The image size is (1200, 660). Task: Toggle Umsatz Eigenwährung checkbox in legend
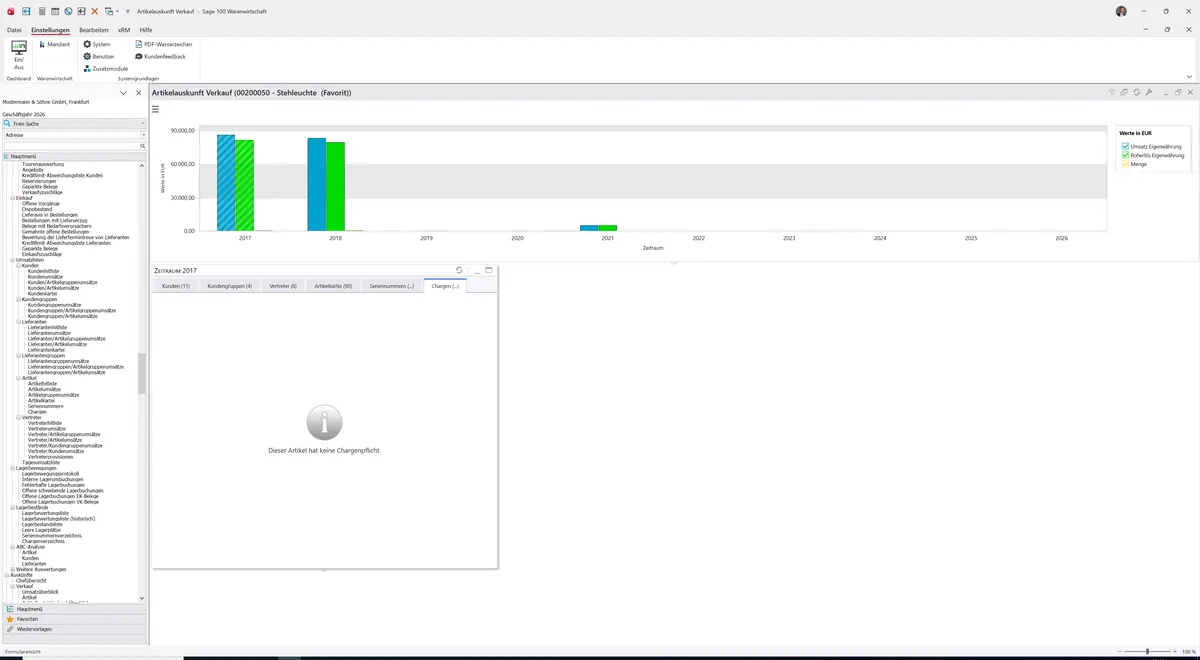[x=1126, y=146]
